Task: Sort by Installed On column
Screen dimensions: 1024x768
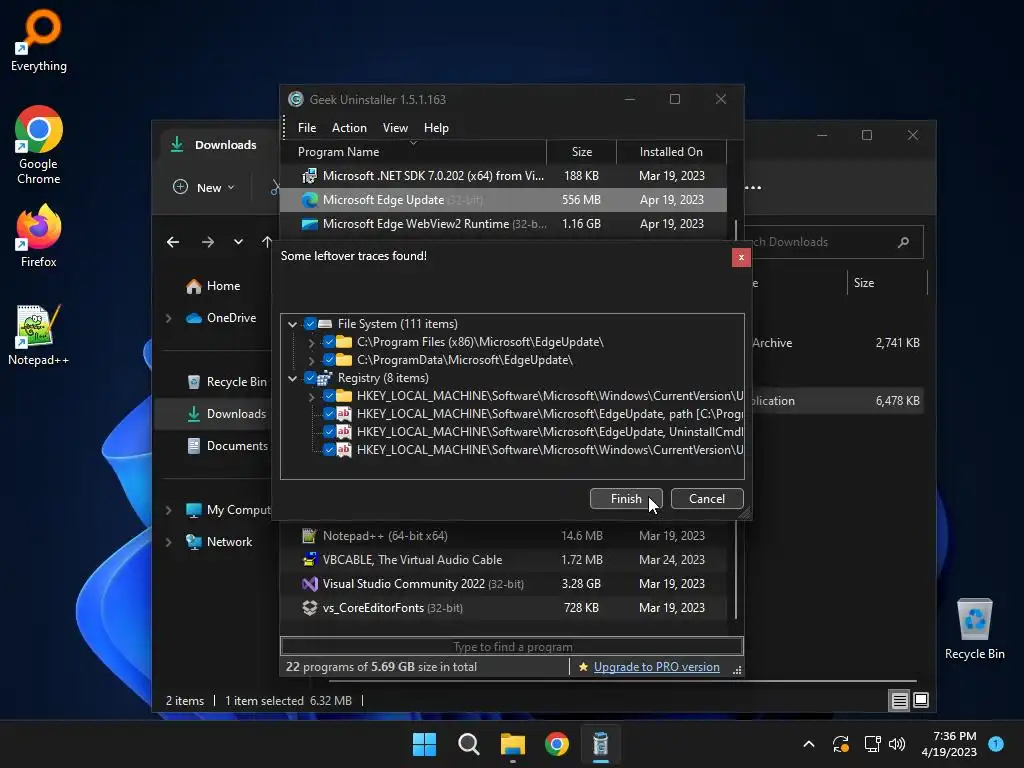Action: click(x=671, y=152)
